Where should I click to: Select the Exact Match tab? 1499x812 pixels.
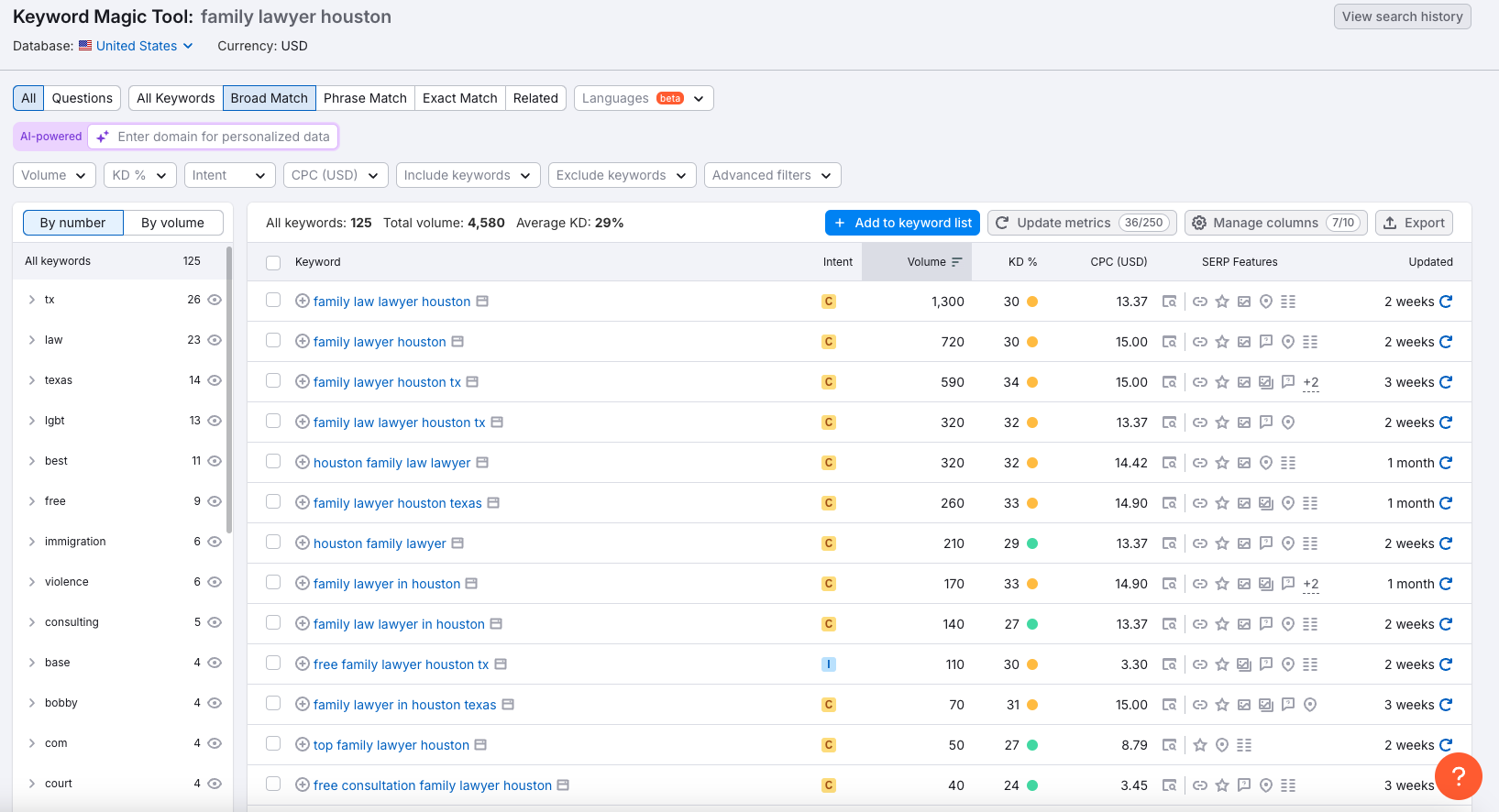[x=460, y=98]
